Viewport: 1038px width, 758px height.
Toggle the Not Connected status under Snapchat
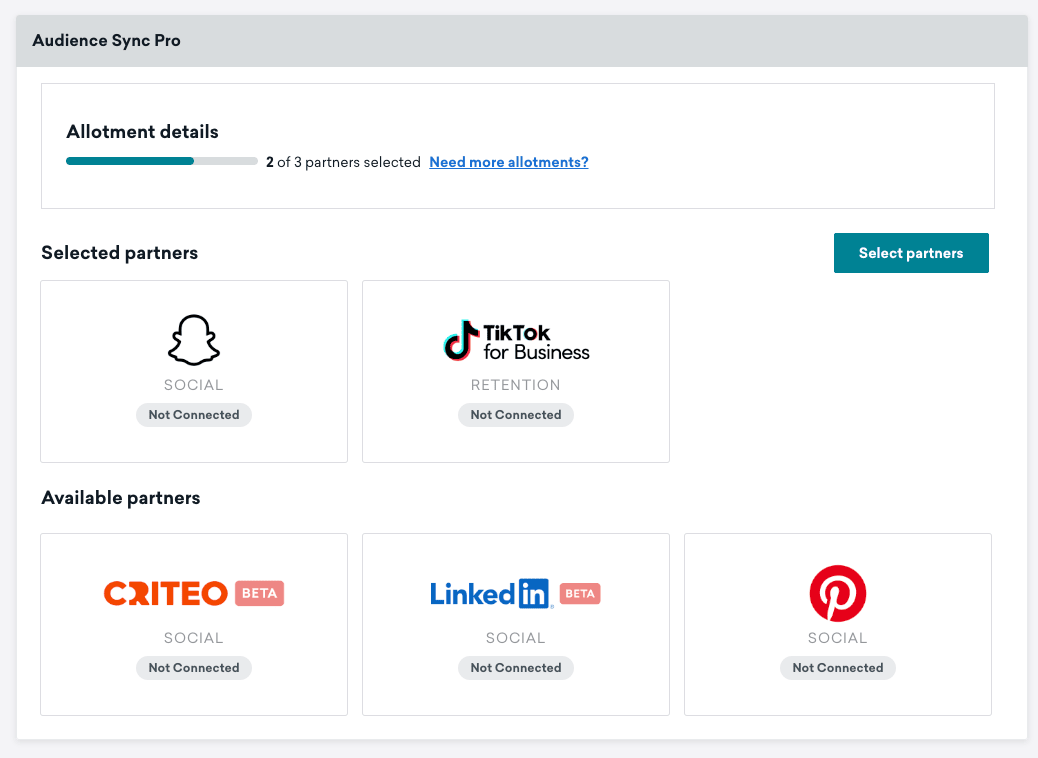(193, 414)
